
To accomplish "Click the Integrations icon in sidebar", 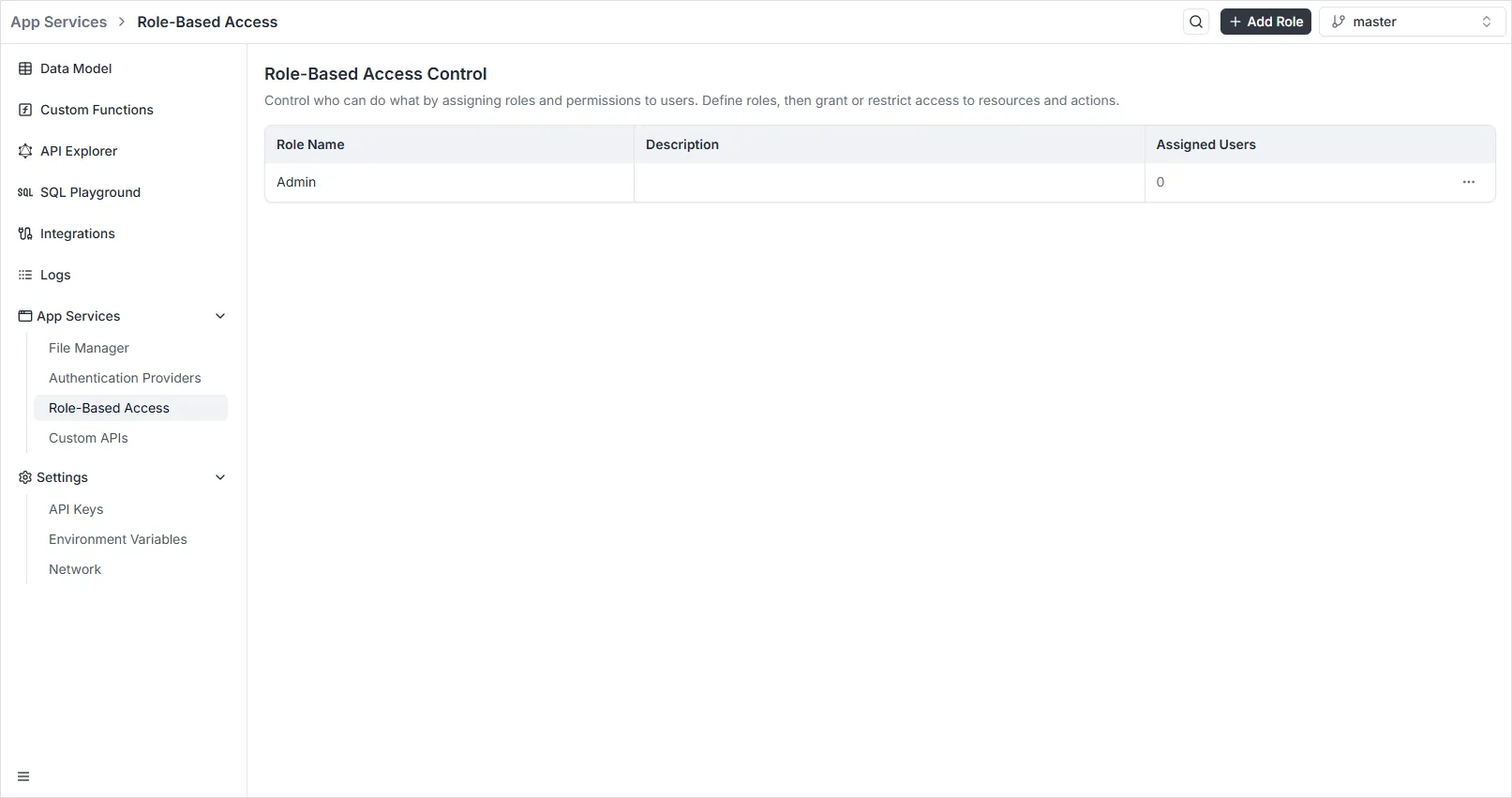I will pos(25,233).
